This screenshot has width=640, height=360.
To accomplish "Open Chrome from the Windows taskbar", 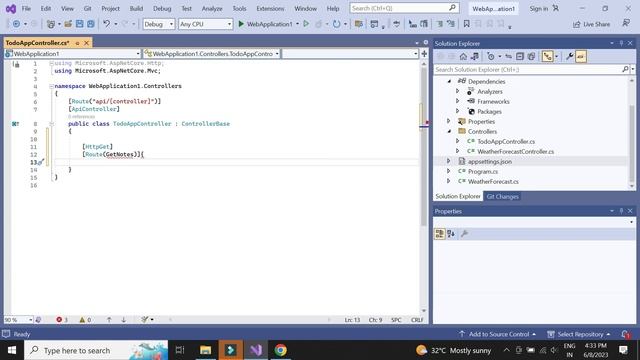I will [x=280, y=350].
